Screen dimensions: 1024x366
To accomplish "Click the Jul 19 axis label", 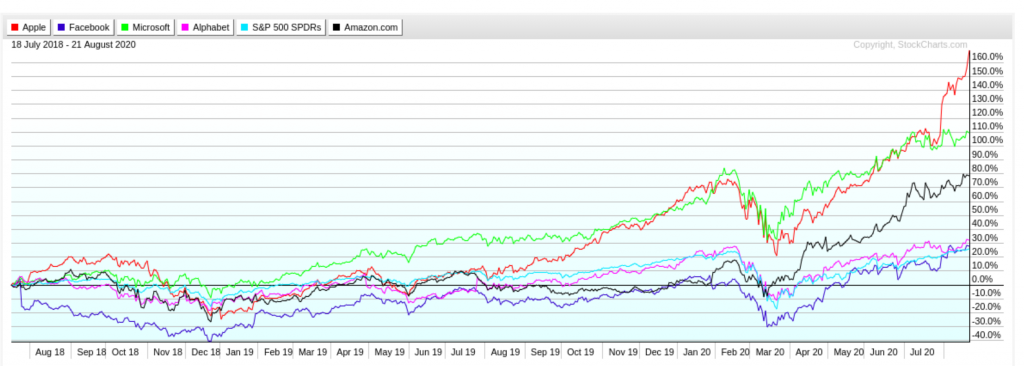I will coord(464,352).
